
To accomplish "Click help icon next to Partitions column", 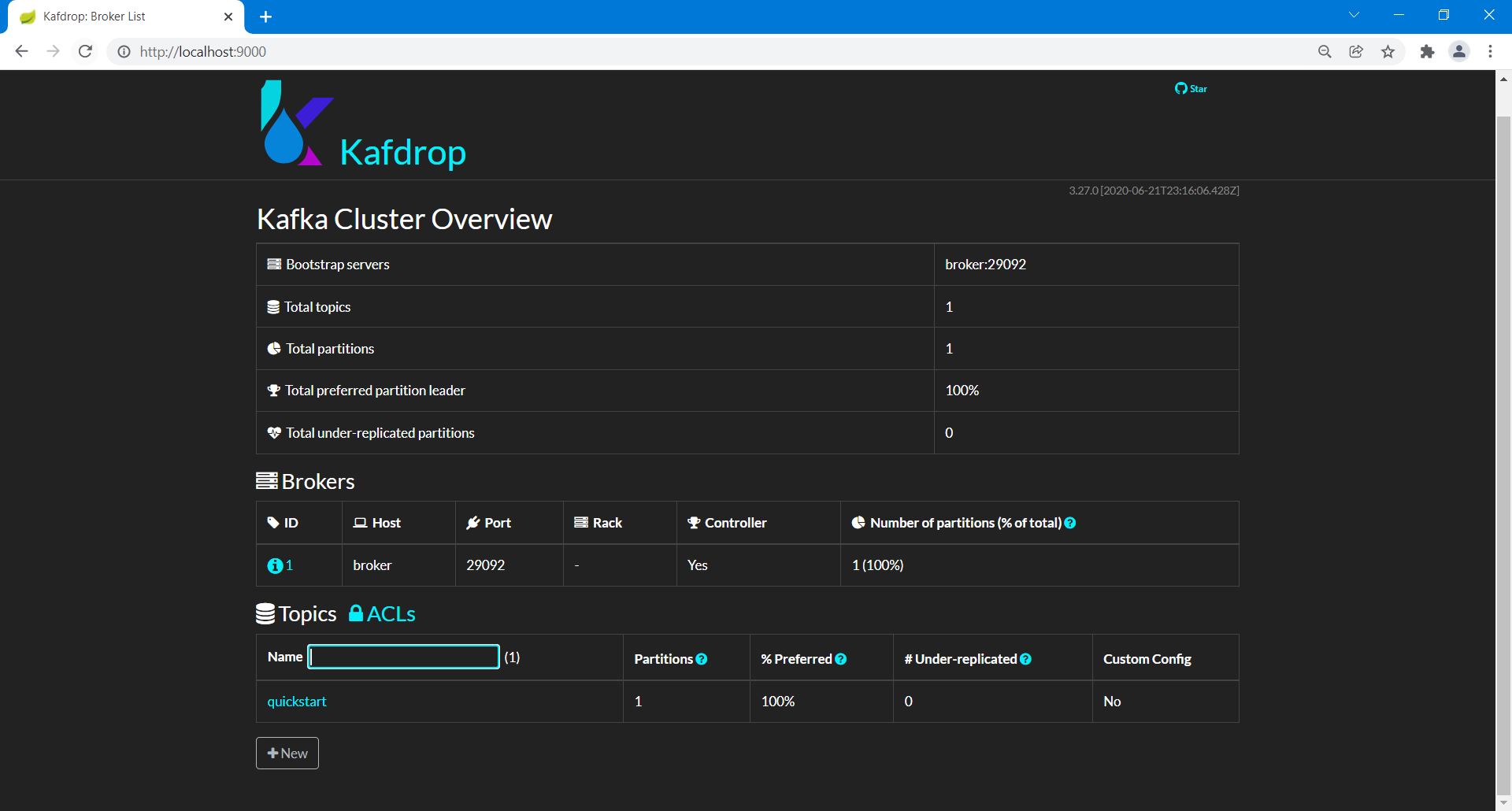I will coord(702,659).
